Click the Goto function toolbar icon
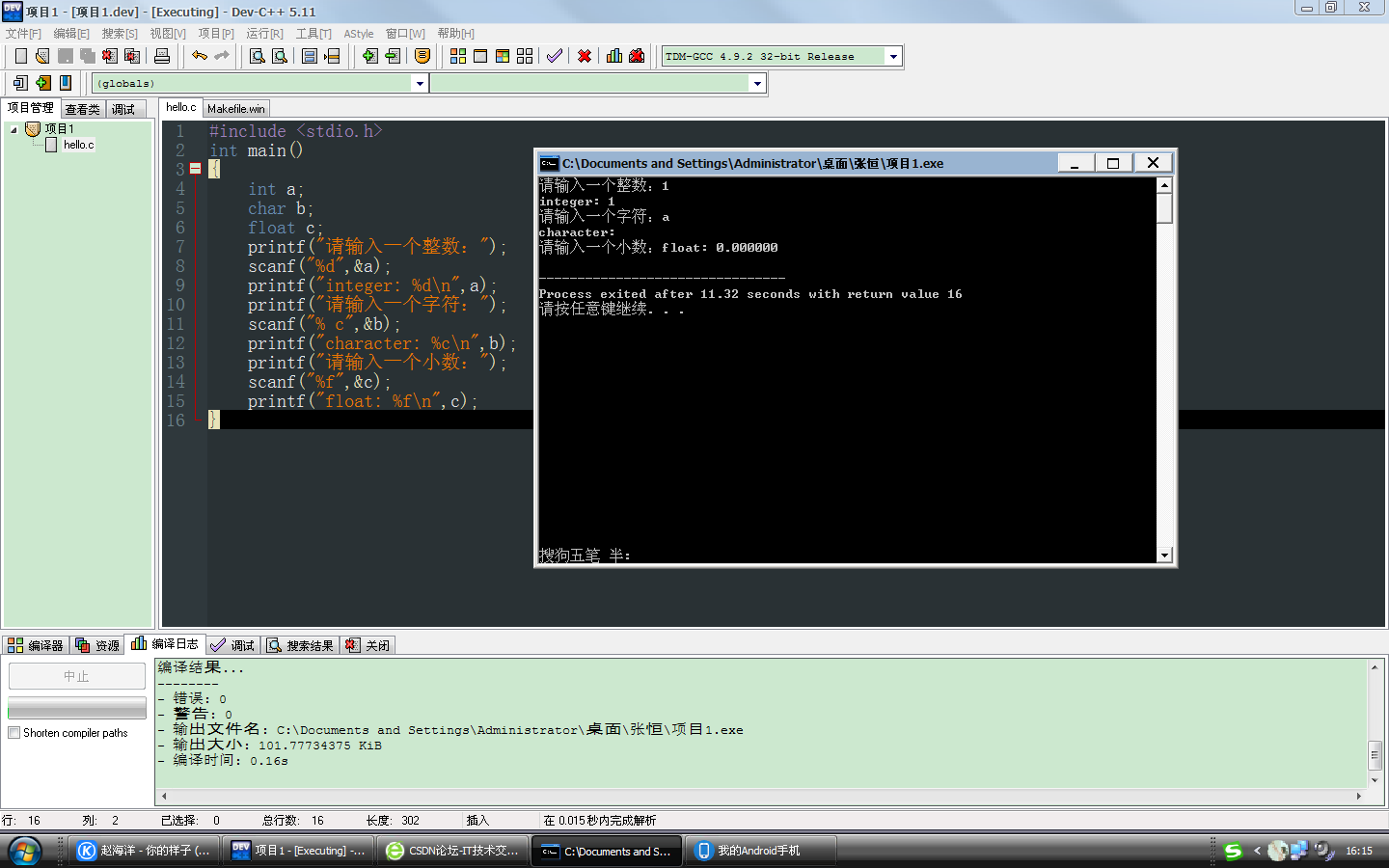Image resolution: width=1389 pixels, height=868 pixels. [310, 56]
